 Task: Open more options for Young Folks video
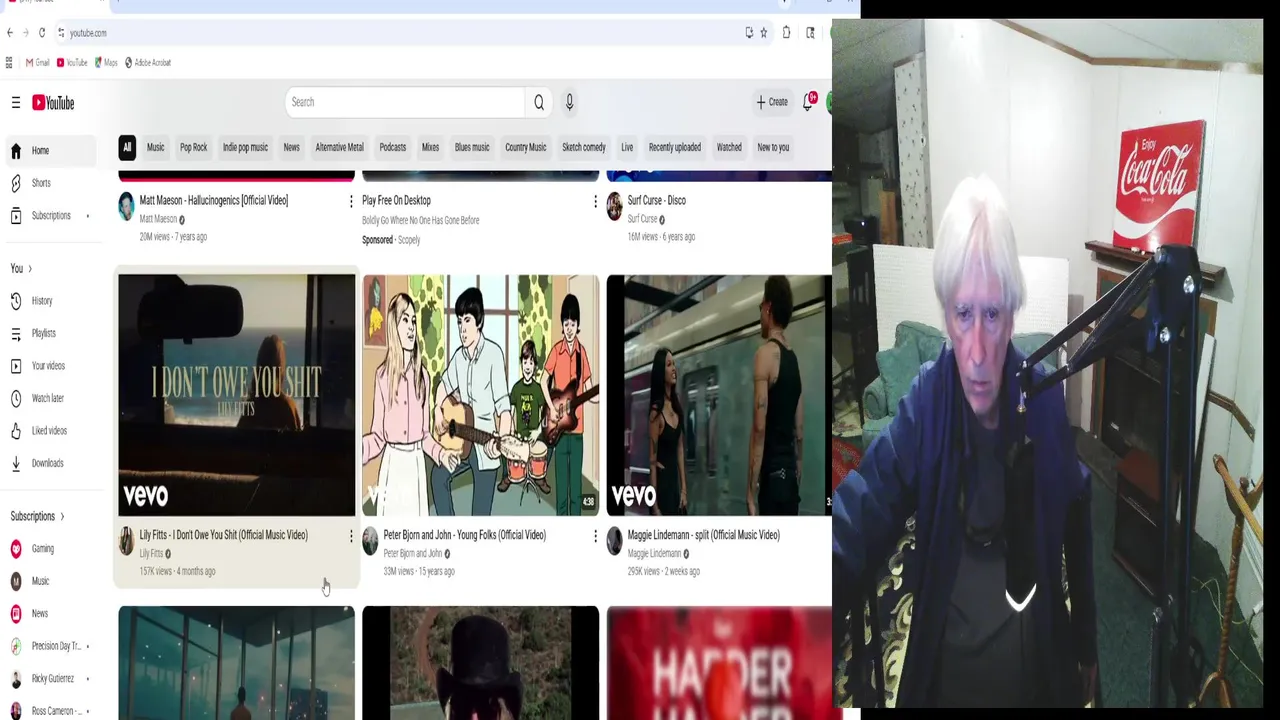(595, 537)
